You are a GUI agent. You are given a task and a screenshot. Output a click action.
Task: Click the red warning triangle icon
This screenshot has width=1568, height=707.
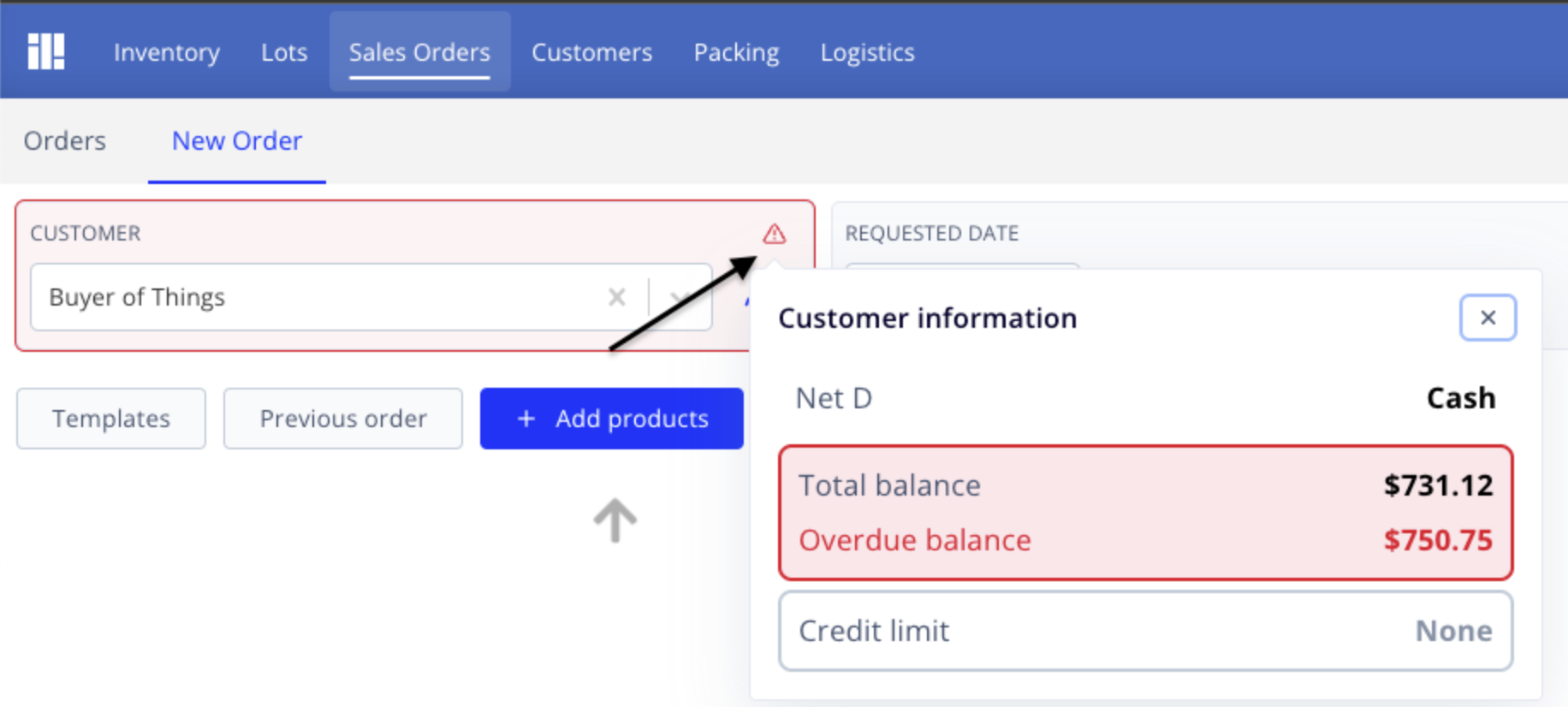[x=774, y=233]
